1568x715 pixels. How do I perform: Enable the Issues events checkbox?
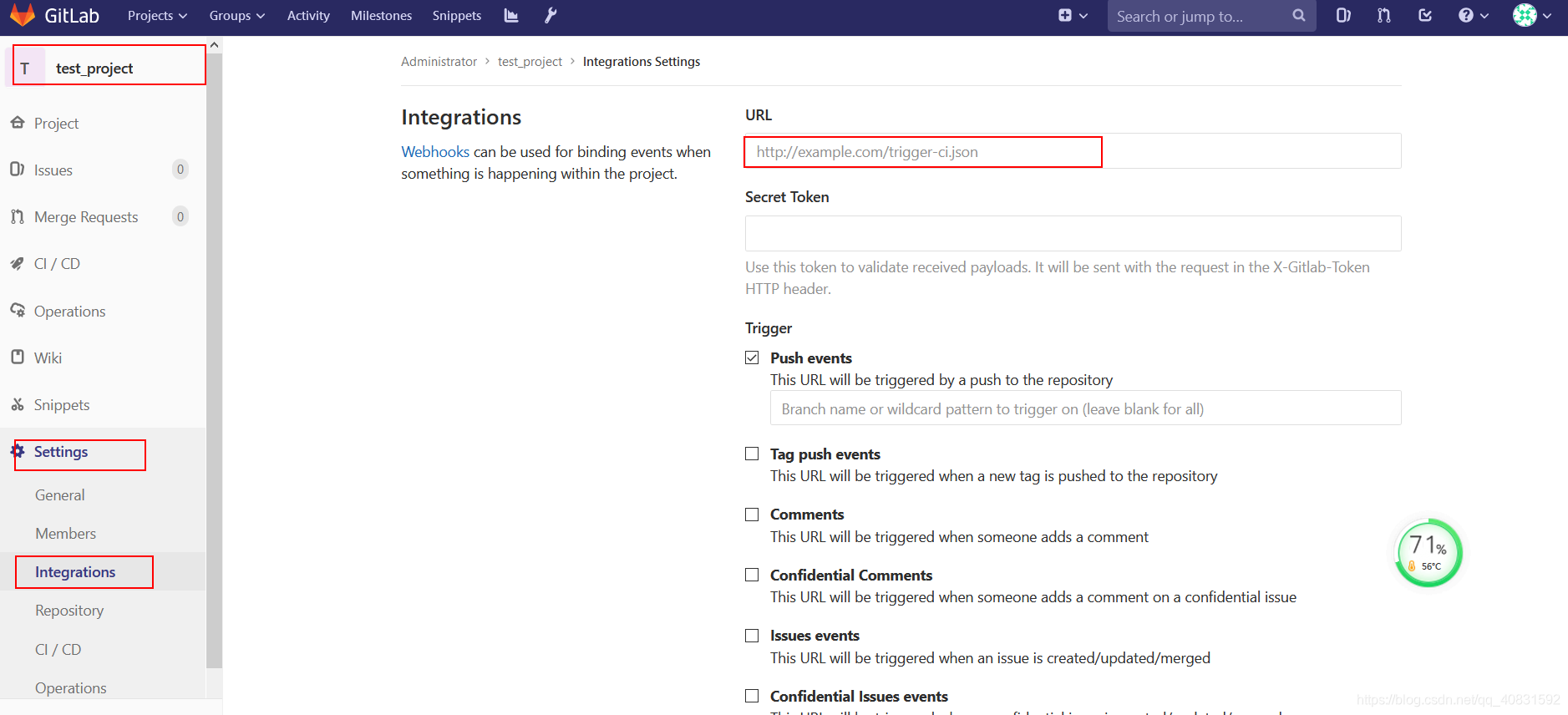[752, 636]
